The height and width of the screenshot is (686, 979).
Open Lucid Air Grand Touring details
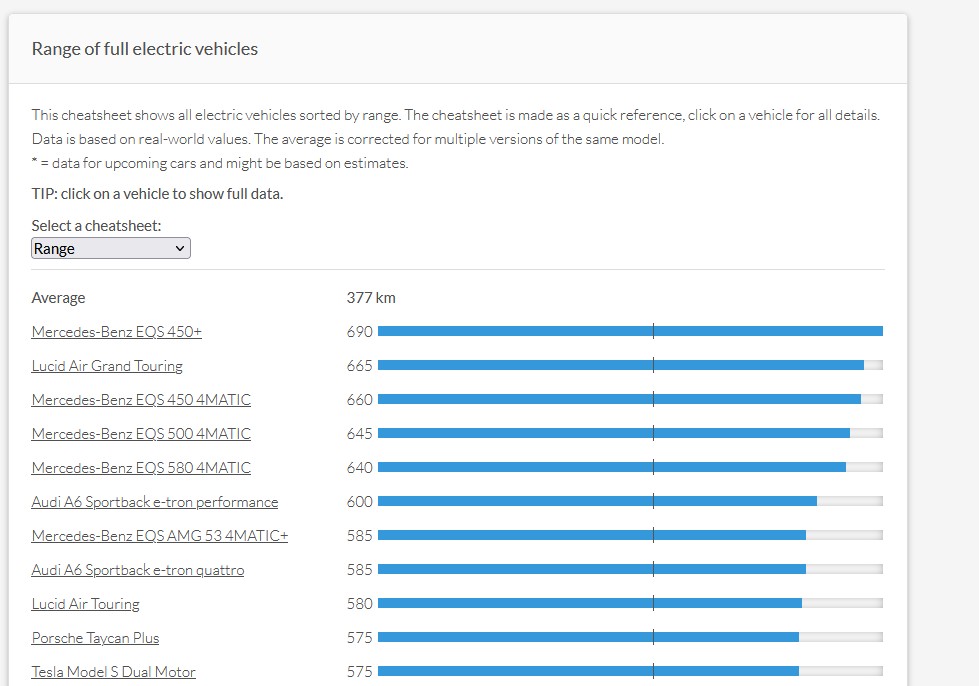click(107, 366)
